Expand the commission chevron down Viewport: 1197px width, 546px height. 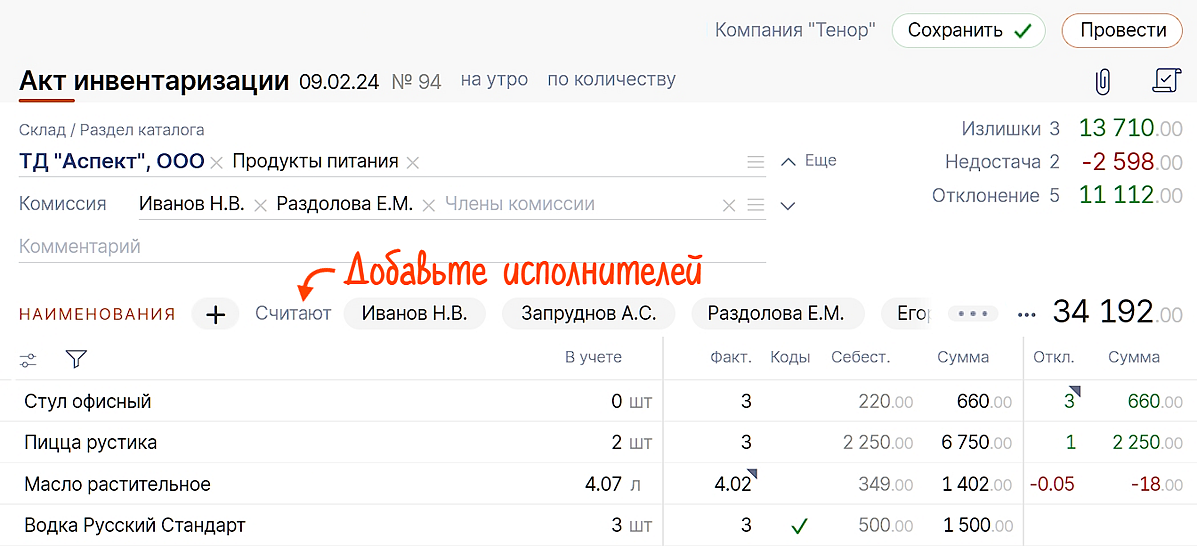(x=788, y=206)
